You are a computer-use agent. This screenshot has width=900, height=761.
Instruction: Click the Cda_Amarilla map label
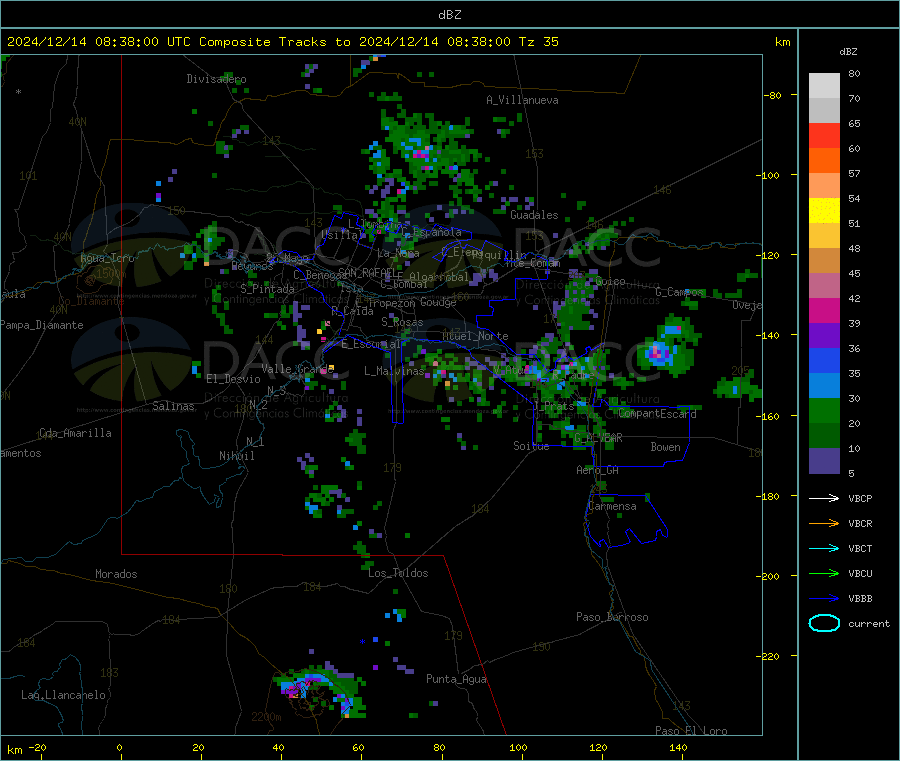pos(75,433)
